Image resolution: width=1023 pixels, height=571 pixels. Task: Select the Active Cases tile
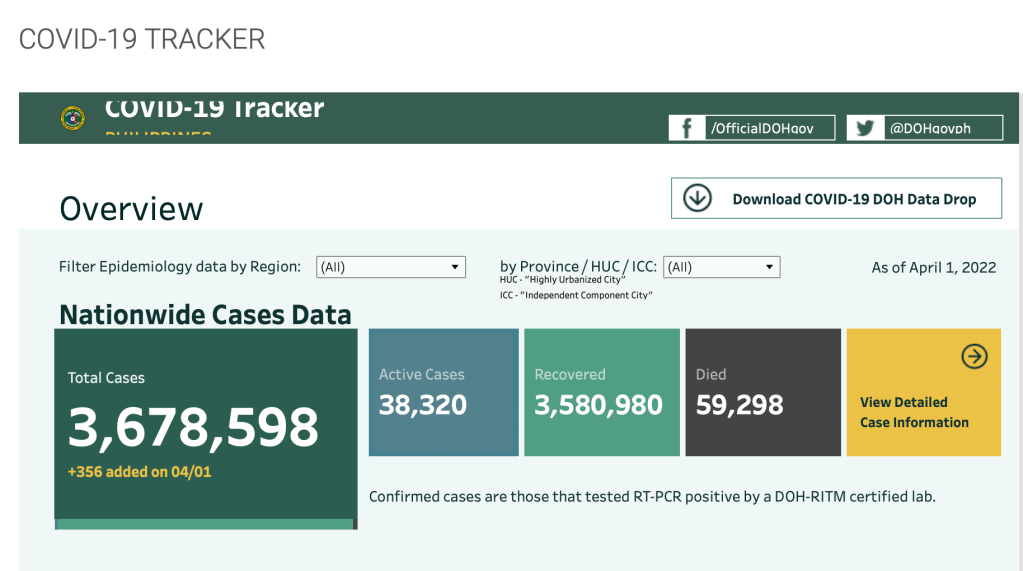click(x=443, y=392)
